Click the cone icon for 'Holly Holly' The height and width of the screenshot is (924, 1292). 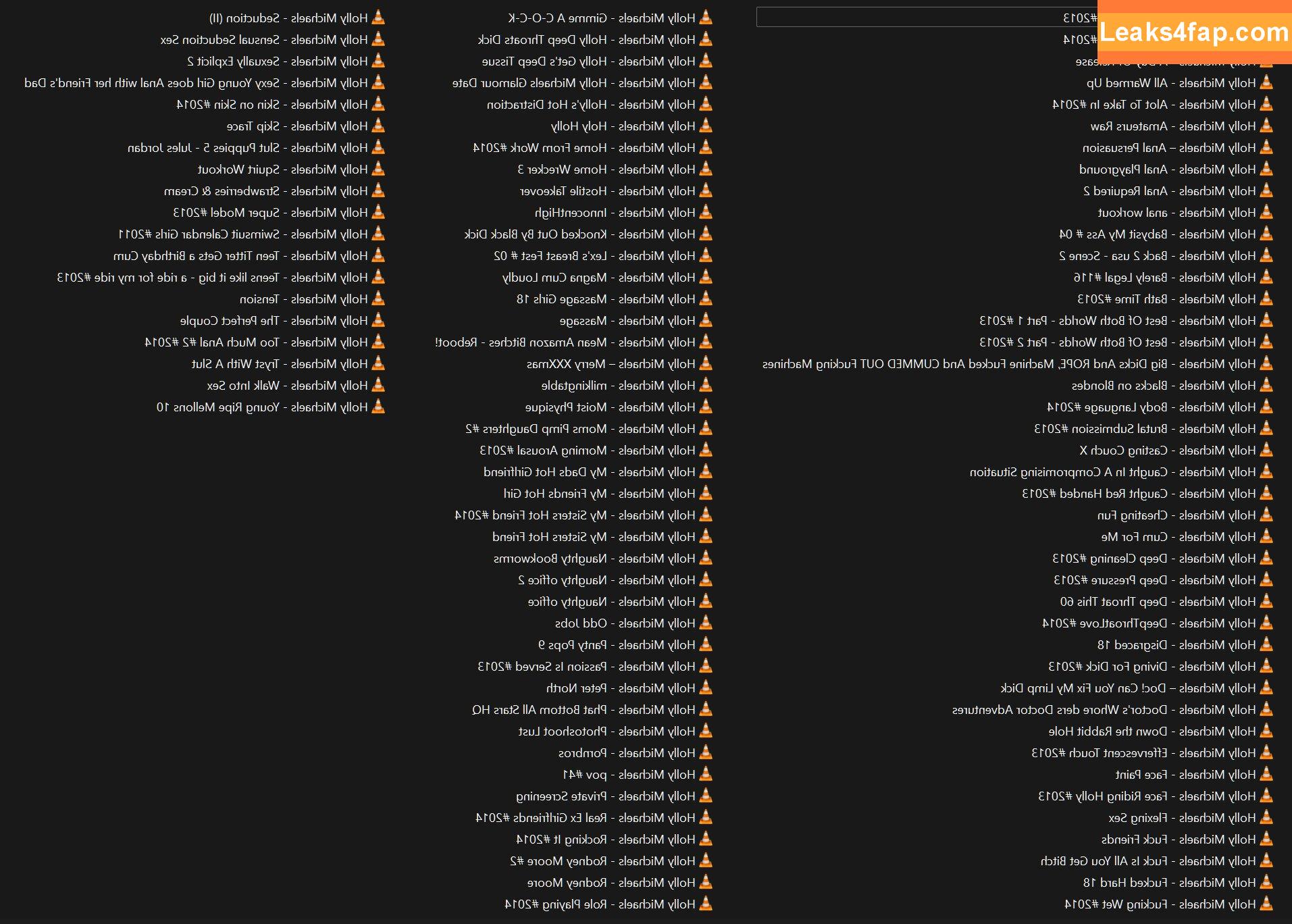pos(706,126)
